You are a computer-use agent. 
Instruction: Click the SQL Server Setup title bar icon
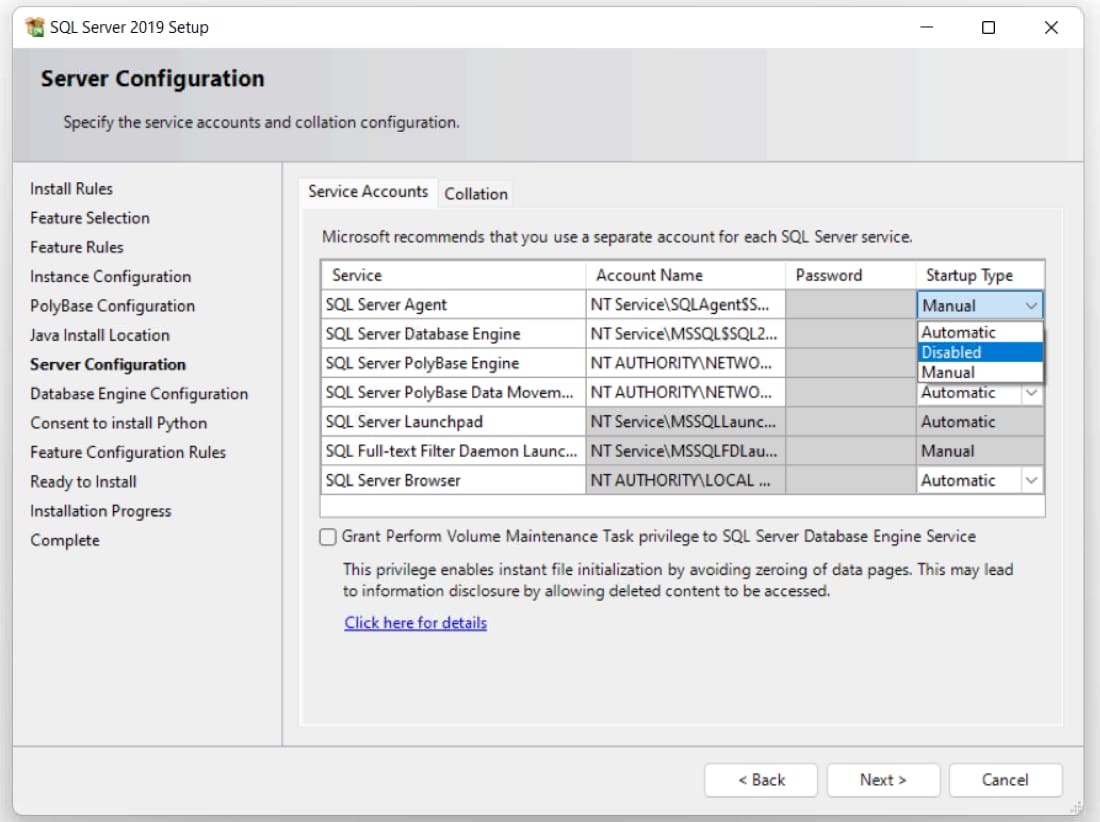(x=35, y=28)
